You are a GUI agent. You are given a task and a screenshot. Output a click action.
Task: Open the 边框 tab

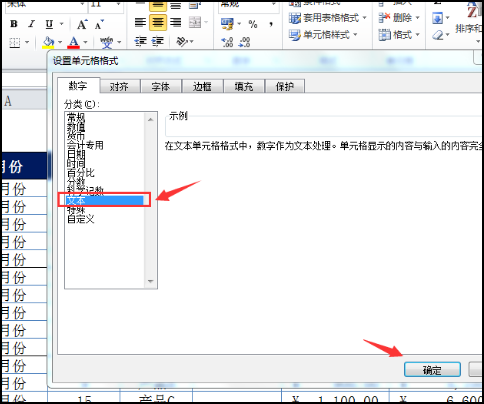[x=202, y=87]
